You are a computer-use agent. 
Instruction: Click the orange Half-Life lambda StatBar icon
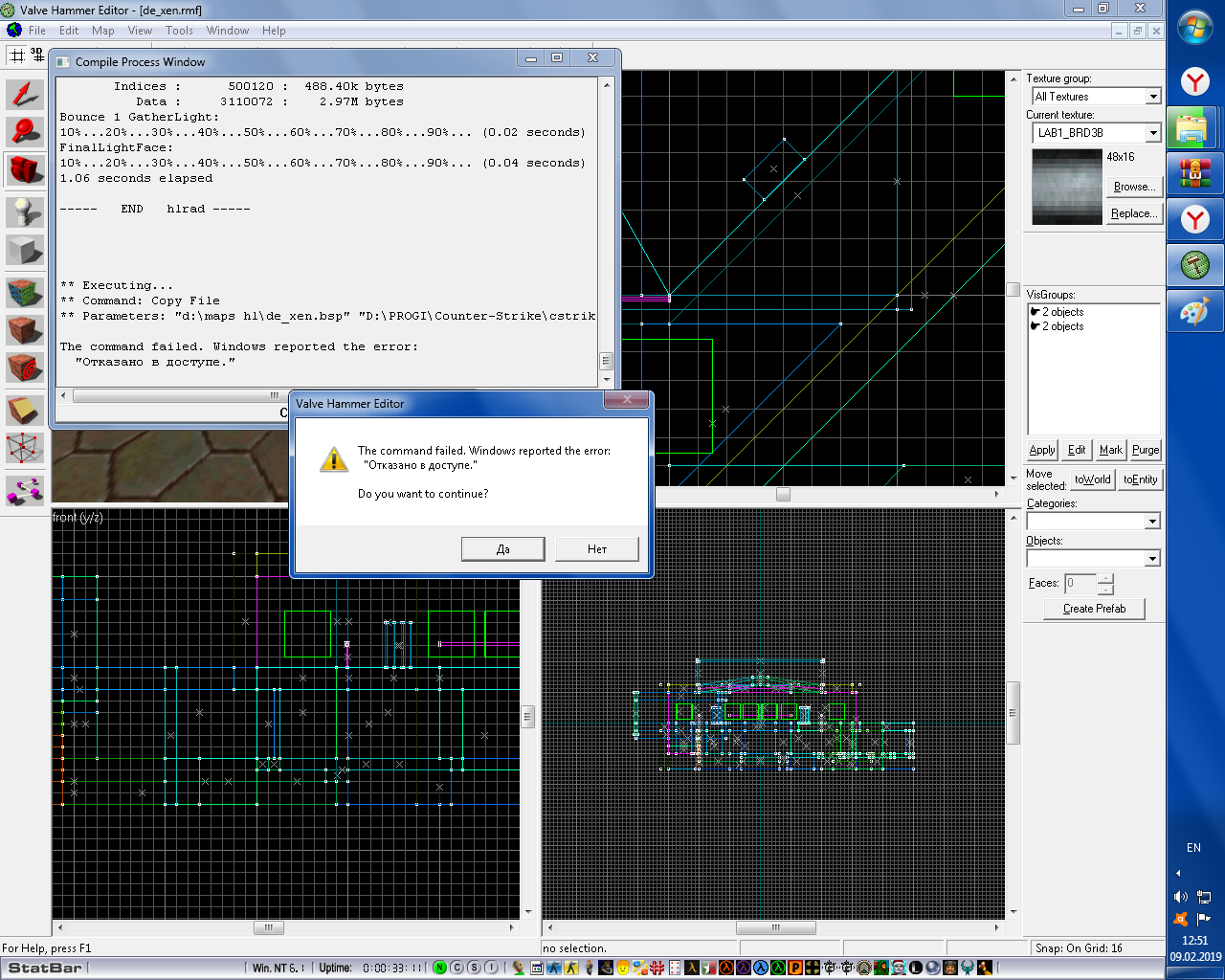[725, 968]
